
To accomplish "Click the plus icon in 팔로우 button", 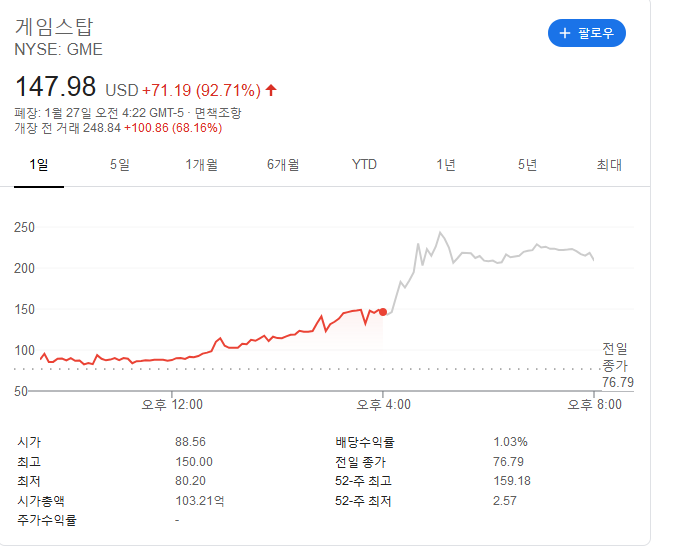I will 564,33.
